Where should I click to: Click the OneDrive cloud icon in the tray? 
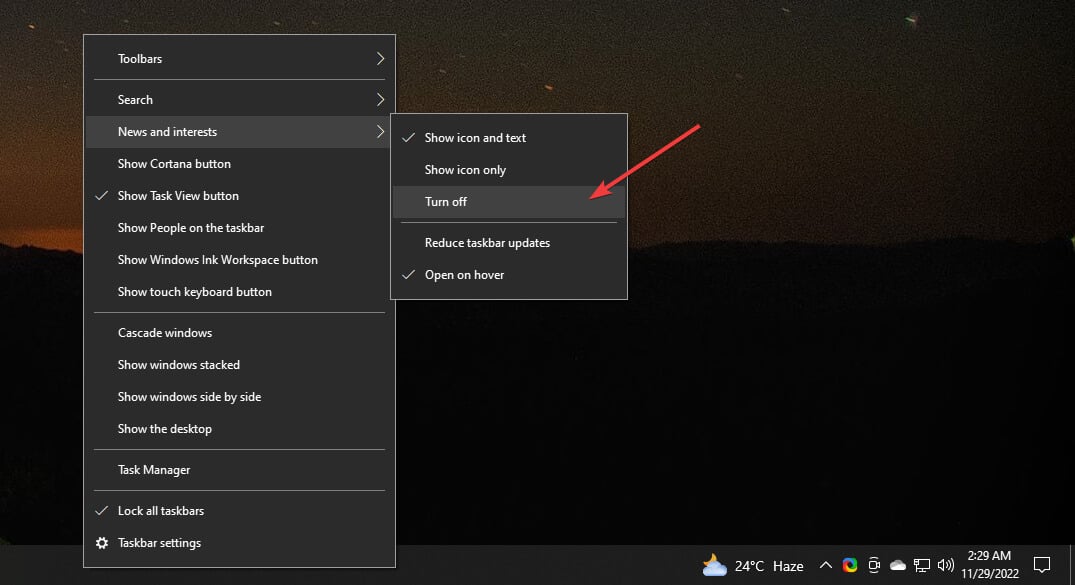coord(897,565)
